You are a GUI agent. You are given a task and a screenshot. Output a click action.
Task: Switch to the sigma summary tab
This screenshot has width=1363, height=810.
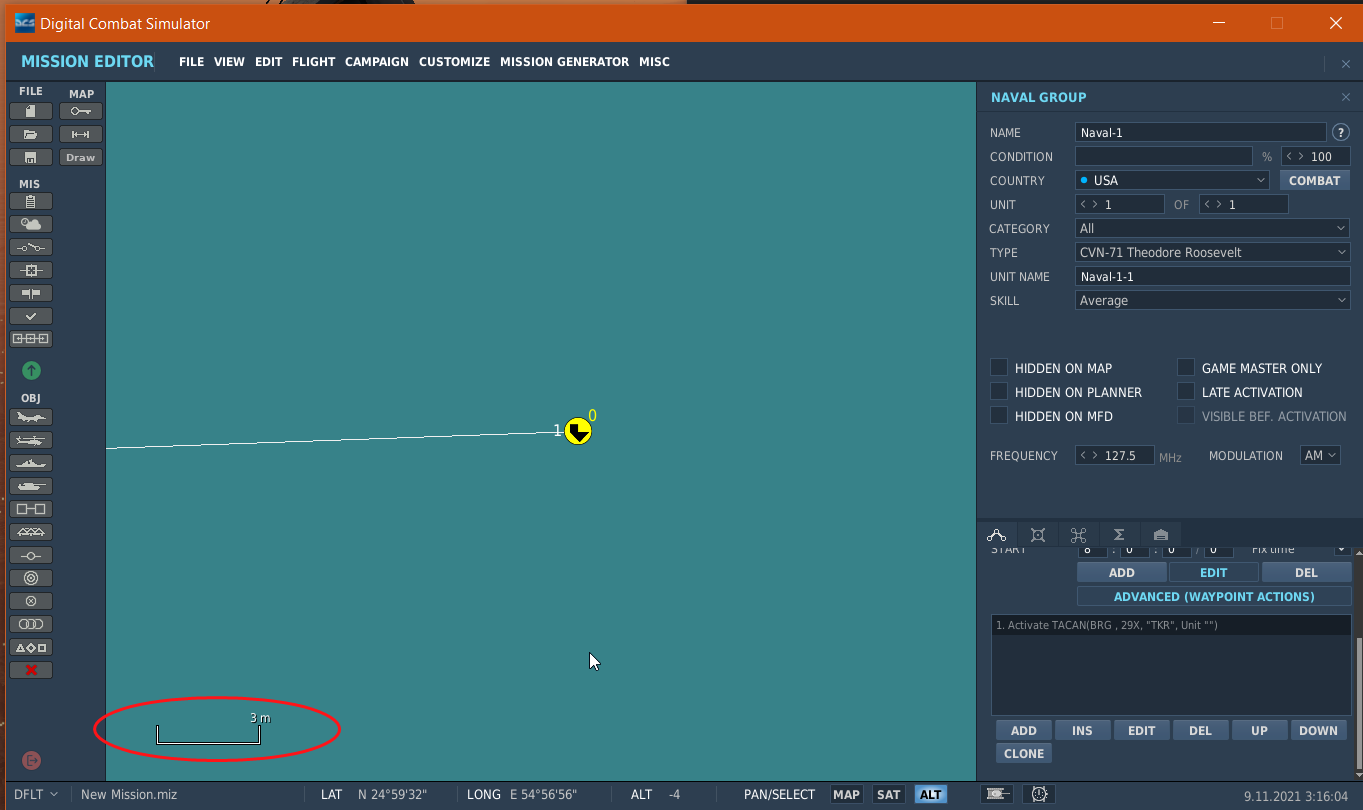click(1119, 535)
